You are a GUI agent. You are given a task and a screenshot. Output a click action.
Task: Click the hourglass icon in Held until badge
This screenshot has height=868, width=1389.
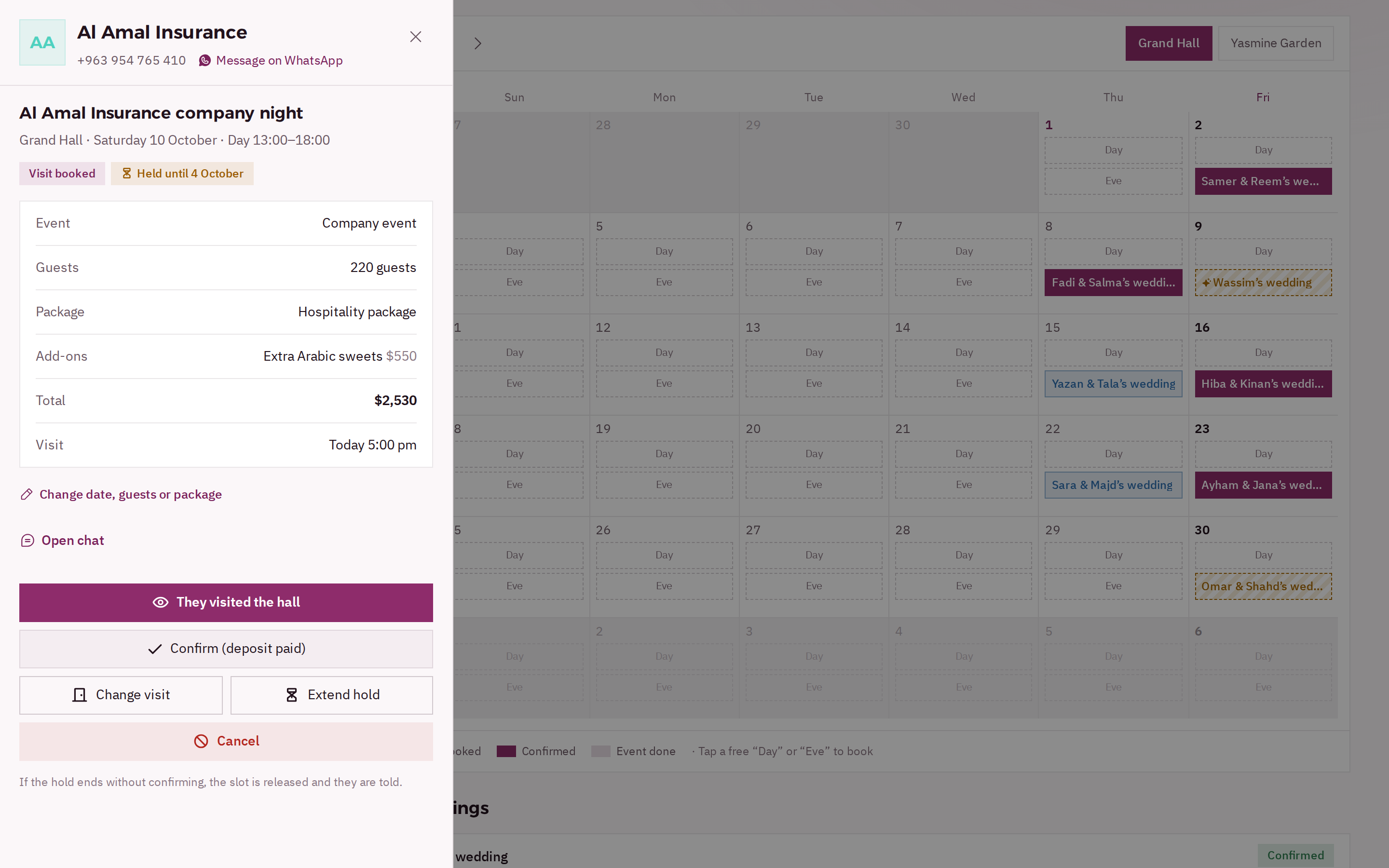click(127, 174)
